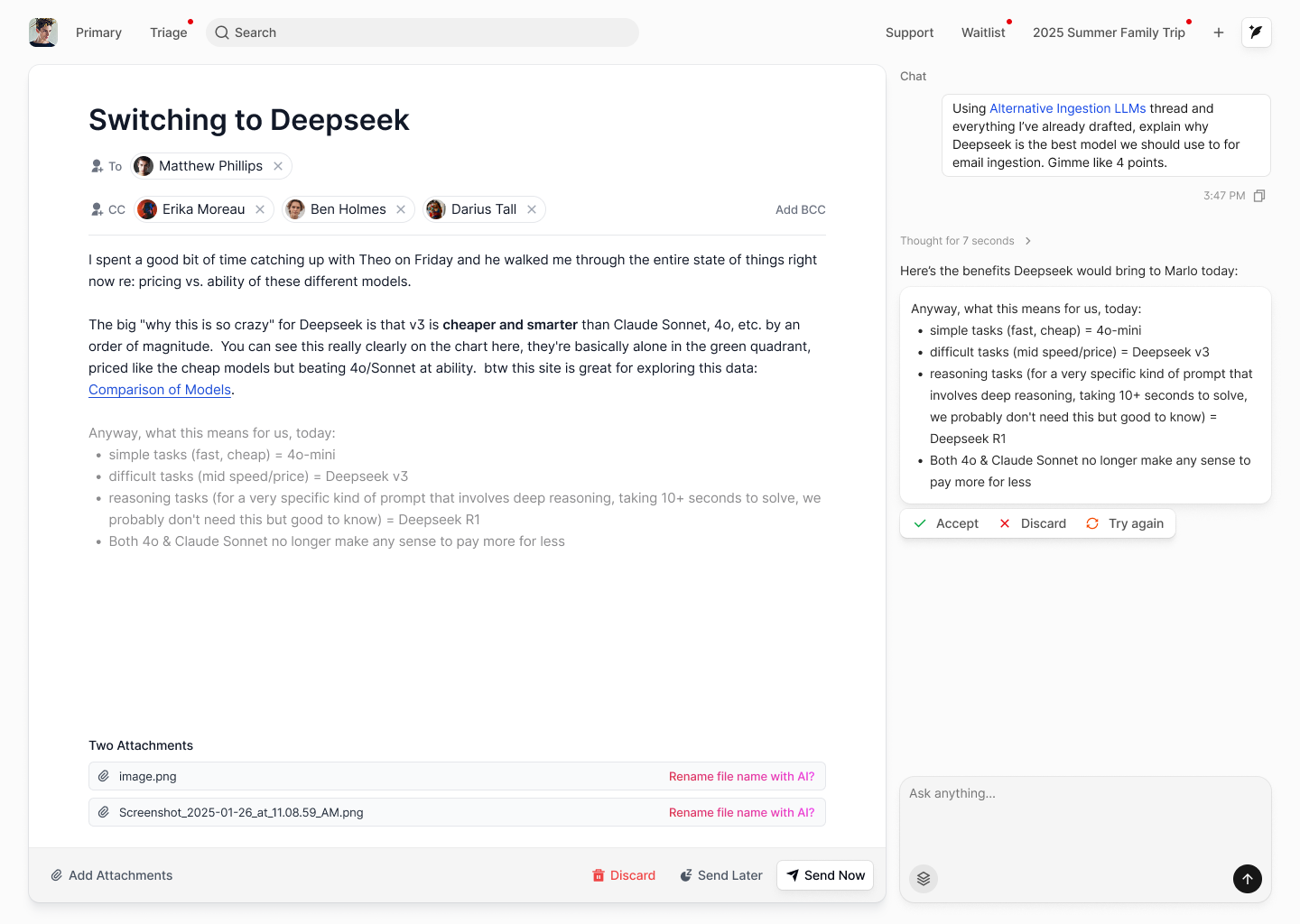The width and height of the screenshot is (1300, 924).
Task: Open the Support tab
Action: click(x=909, y=32)
